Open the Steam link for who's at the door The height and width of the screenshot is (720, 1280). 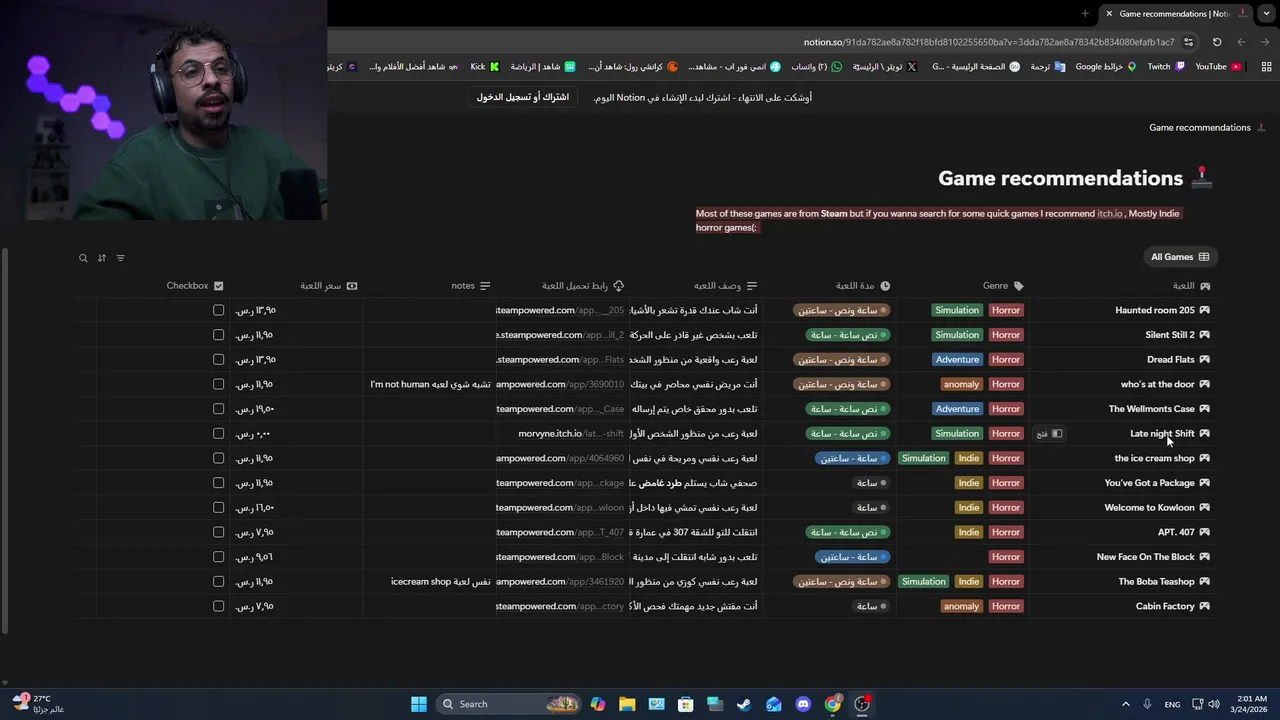[x=560, y=385]
